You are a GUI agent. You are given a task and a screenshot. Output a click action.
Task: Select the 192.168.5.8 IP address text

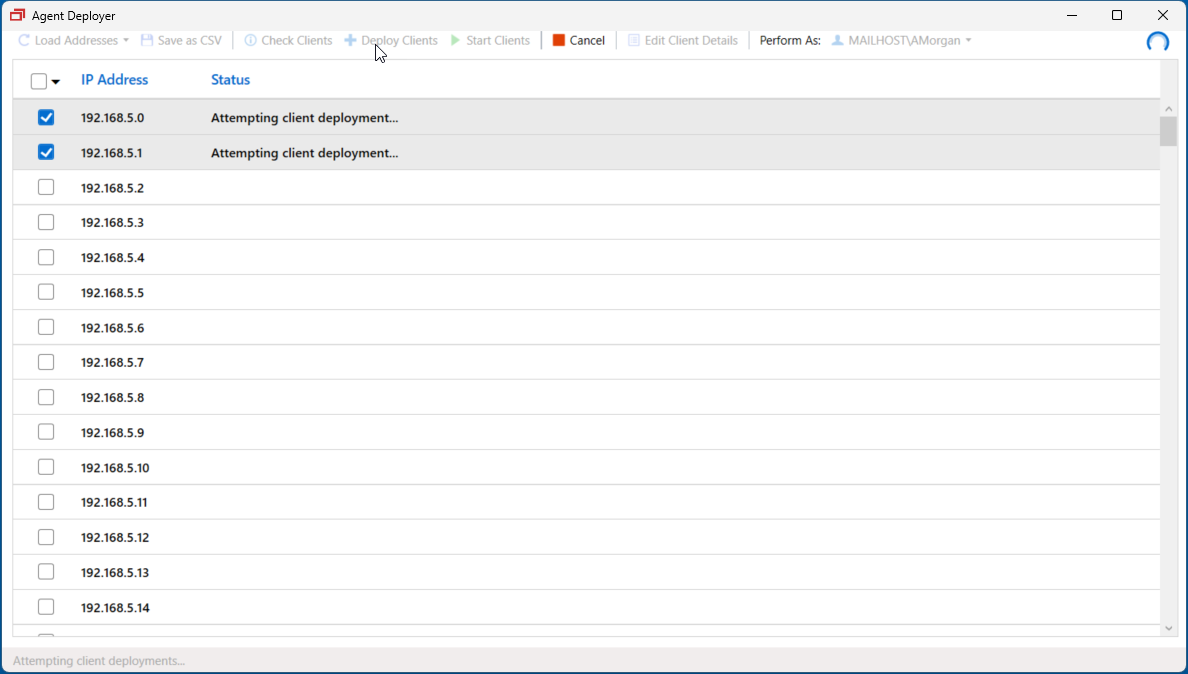point(112,398)
